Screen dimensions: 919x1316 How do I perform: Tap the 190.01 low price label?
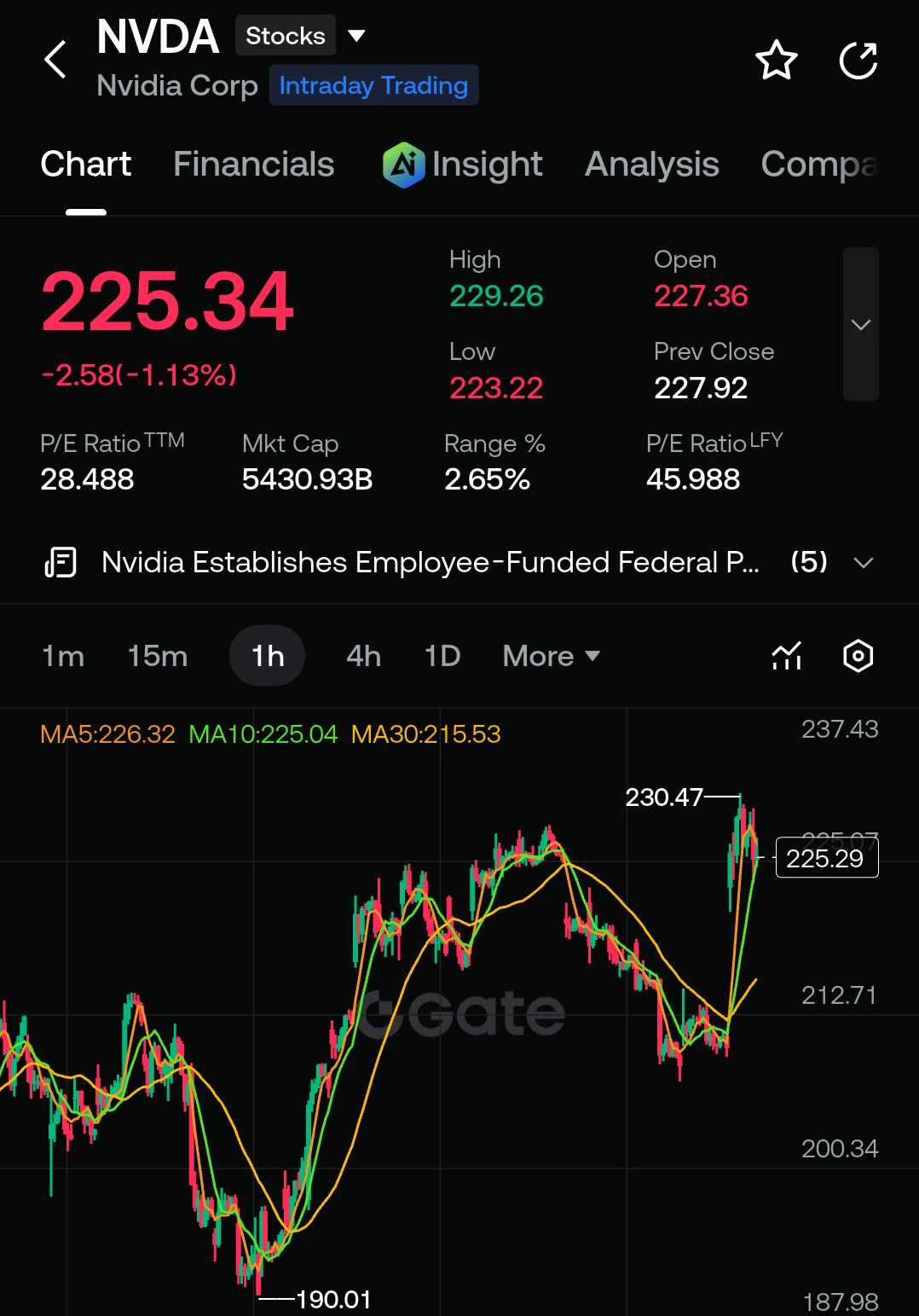click(x=333, y=1300)
